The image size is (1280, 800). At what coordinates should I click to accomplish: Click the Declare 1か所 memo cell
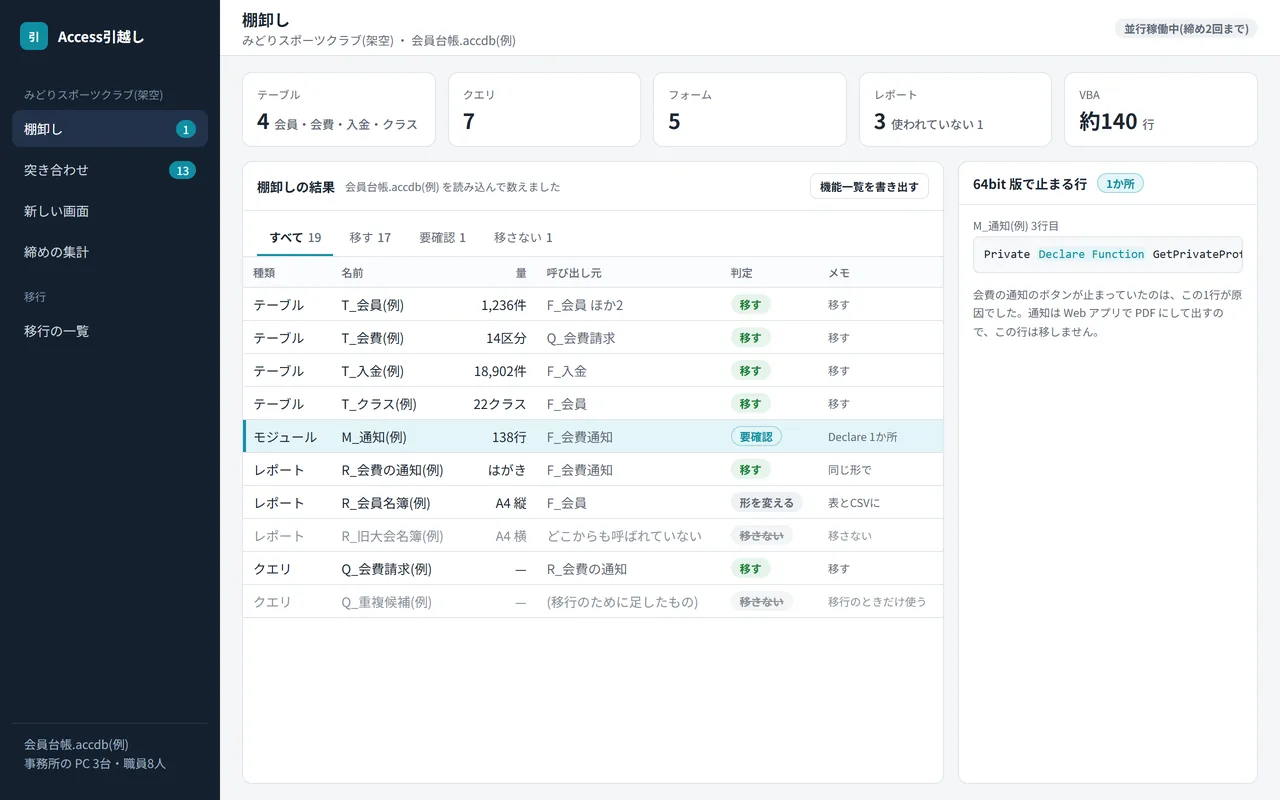coord(862,437)
